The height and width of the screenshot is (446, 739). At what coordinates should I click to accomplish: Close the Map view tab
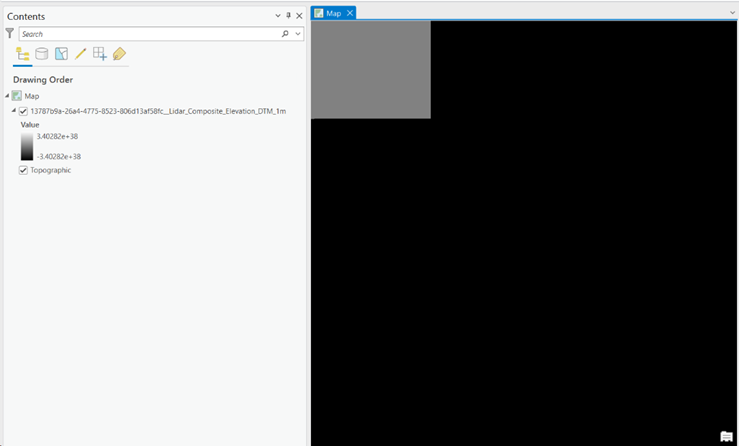coord(350,13)
